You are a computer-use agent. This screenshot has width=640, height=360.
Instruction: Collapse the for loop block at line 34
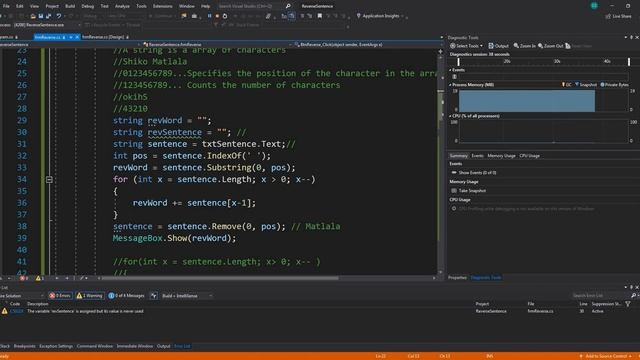pos(49,179)
